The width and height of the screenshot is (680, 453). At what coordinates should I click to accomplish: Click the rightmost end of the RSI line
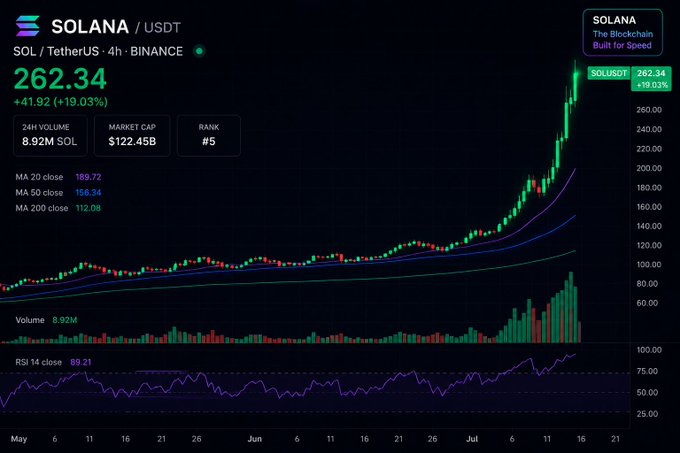click(x=575, y=354)
